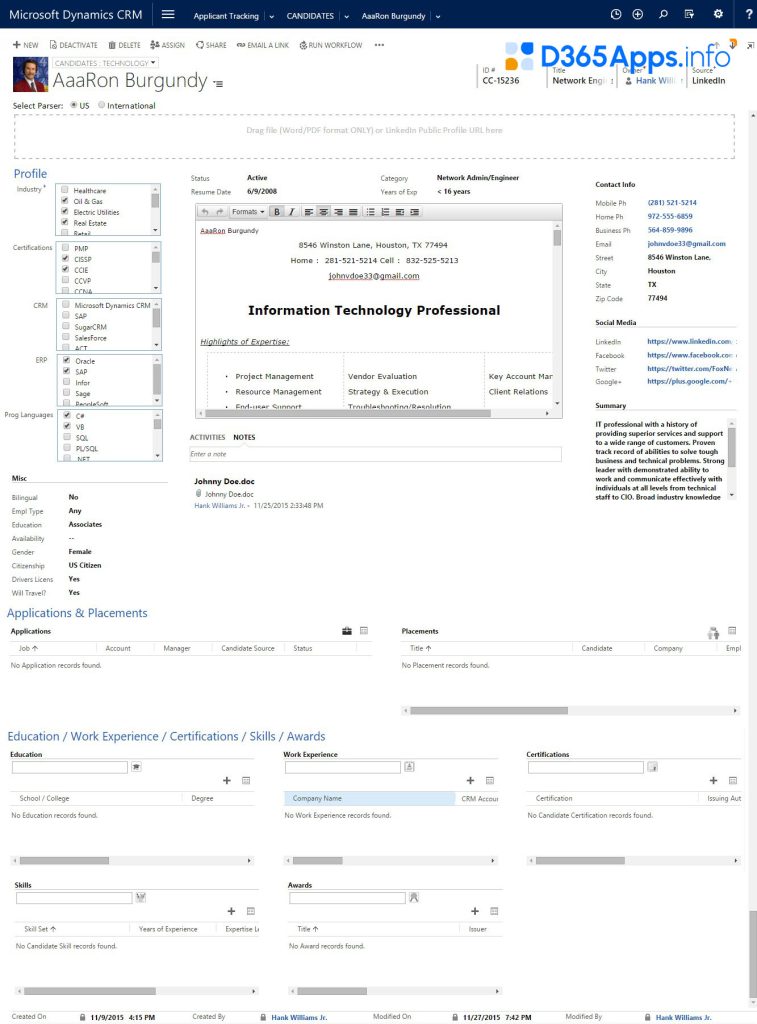Toggle bold in resume editor

[277, 212]
